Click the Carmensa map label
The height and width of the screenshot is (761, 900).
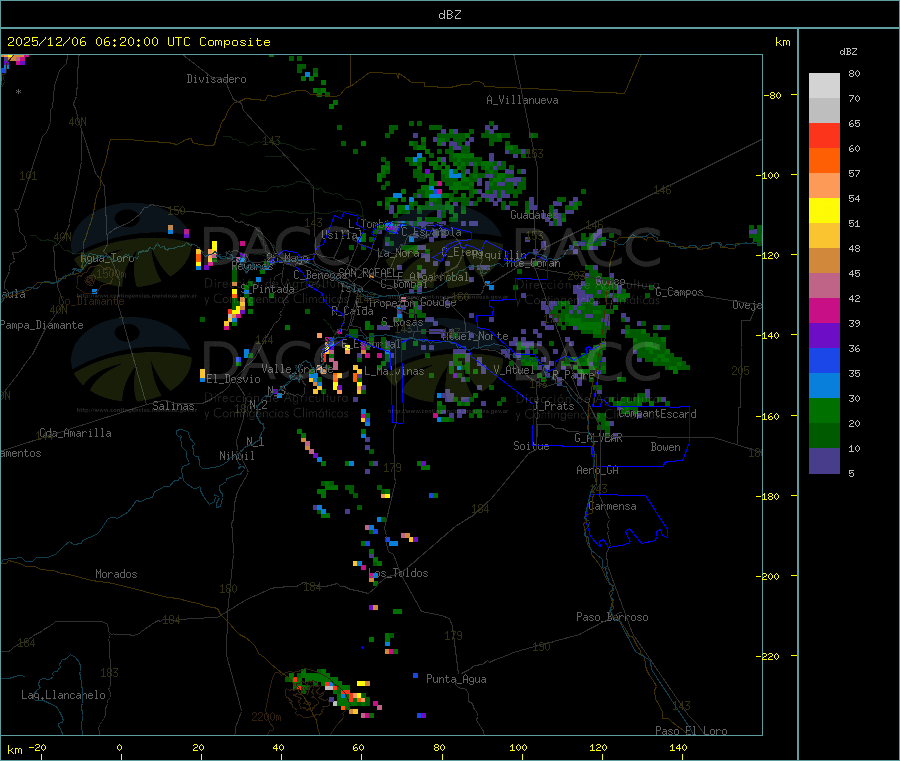point(612,506)
